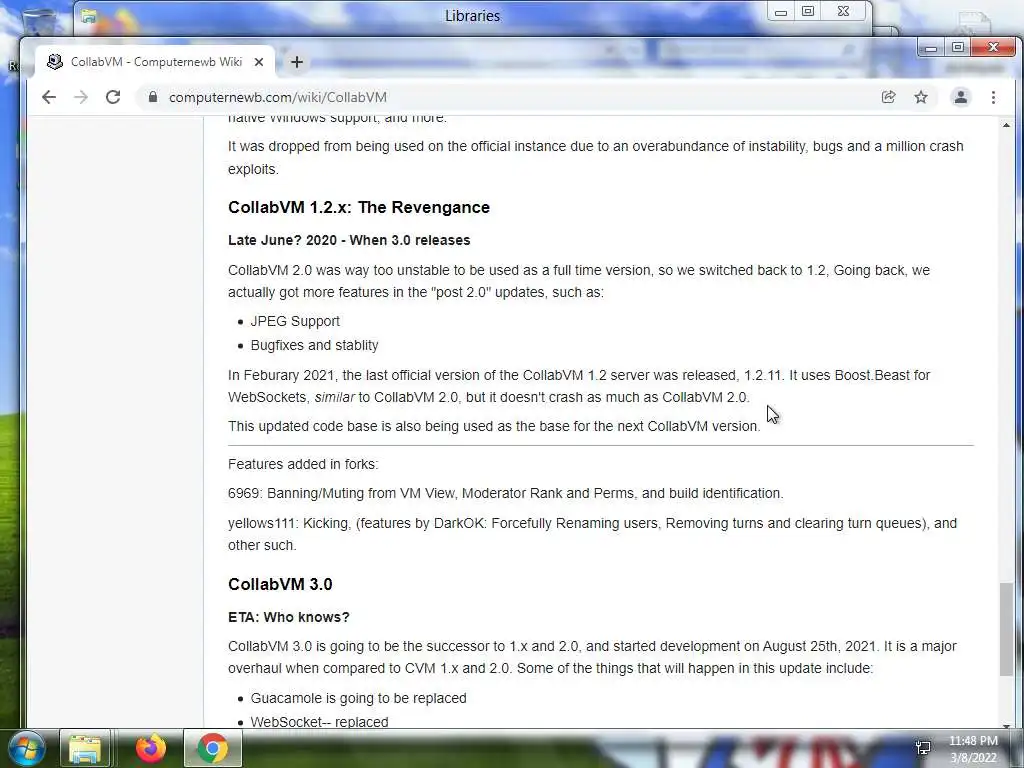Click the page scrollbar thumb
Screen dimensions: 1024x768
click(x=1006, y=629)
